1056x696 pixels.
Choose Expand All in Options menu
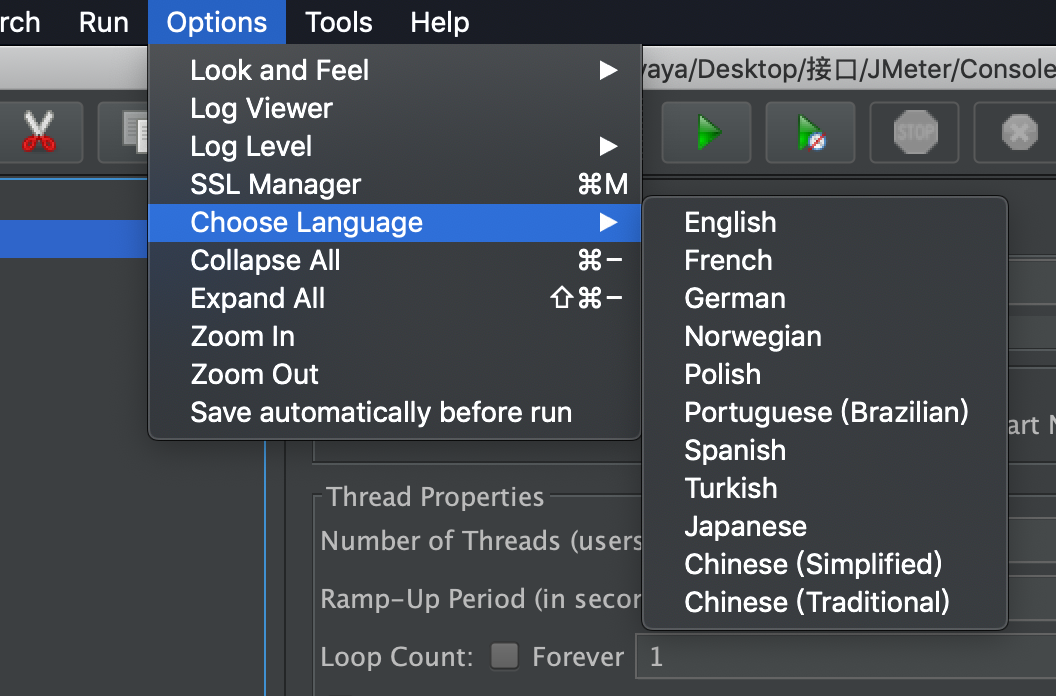point(394,298)
